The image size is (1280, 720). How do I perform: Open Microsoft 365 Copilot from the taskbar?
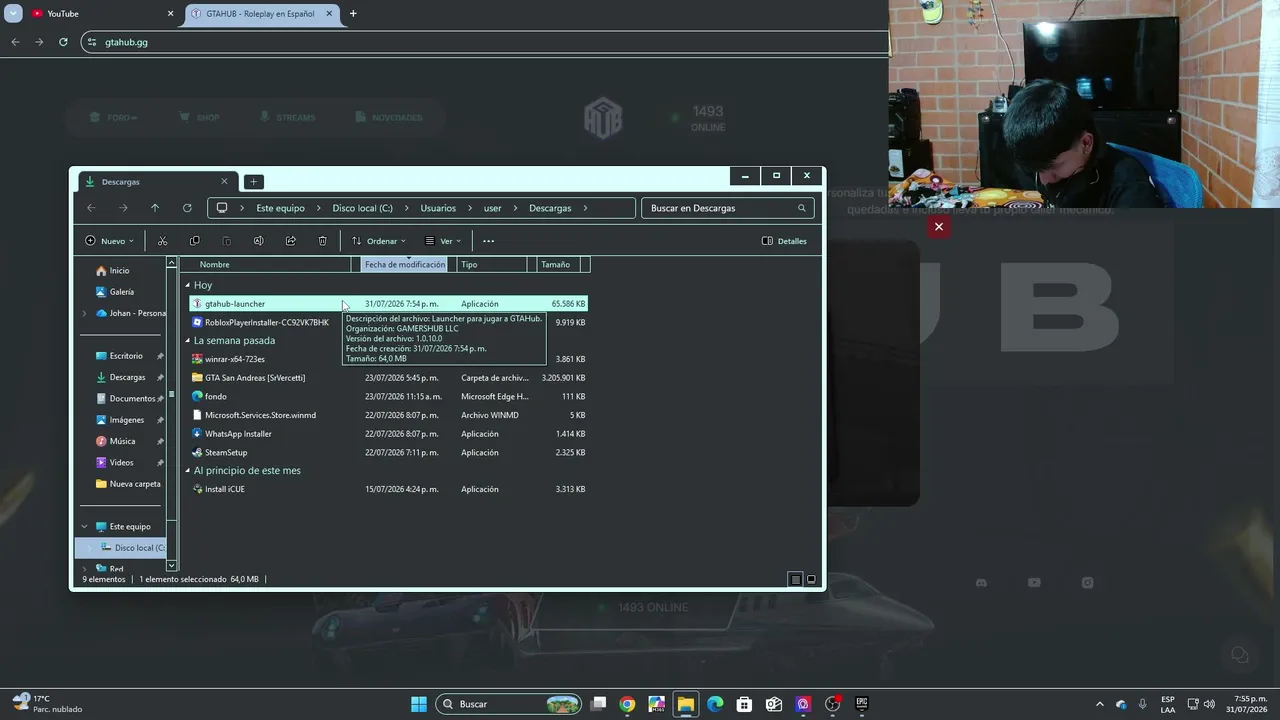pyautogui.click(x=656, y=704)
